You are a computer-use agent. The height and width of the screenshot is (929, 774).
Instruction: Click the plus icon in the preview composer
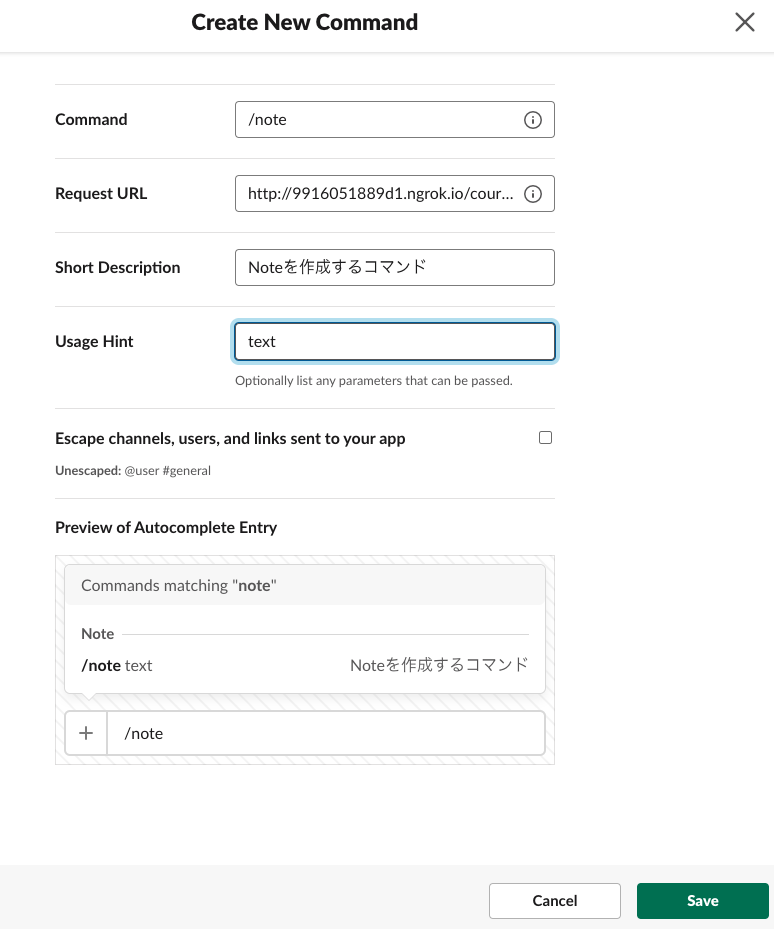tap(86, 733)
